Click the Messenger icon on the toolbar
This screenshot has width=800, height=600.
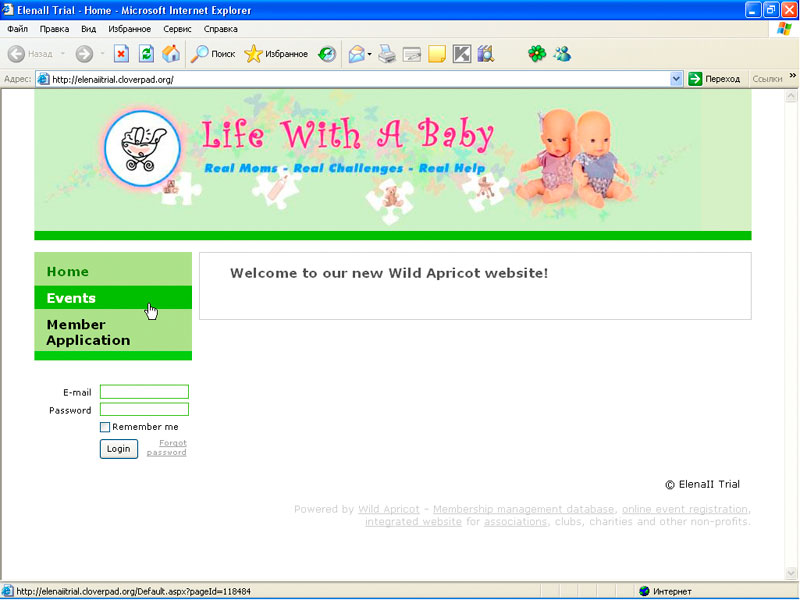pyautogui.click(x=562, y=54)
